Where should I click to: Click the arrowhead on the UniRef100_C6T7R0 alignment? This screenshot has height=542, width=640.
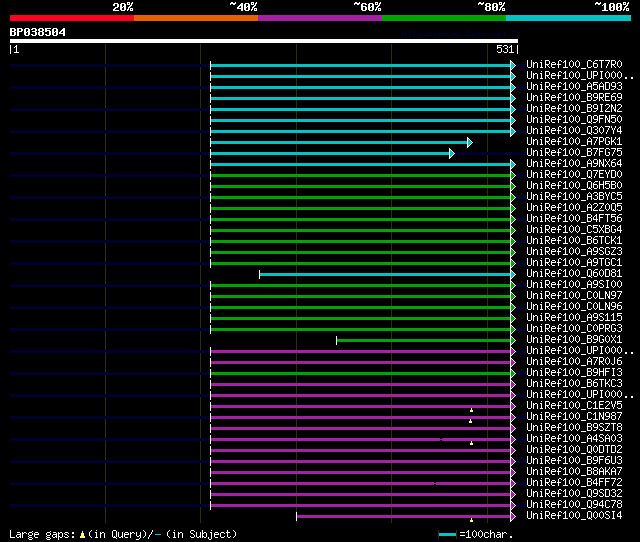[x=513, y=65]
